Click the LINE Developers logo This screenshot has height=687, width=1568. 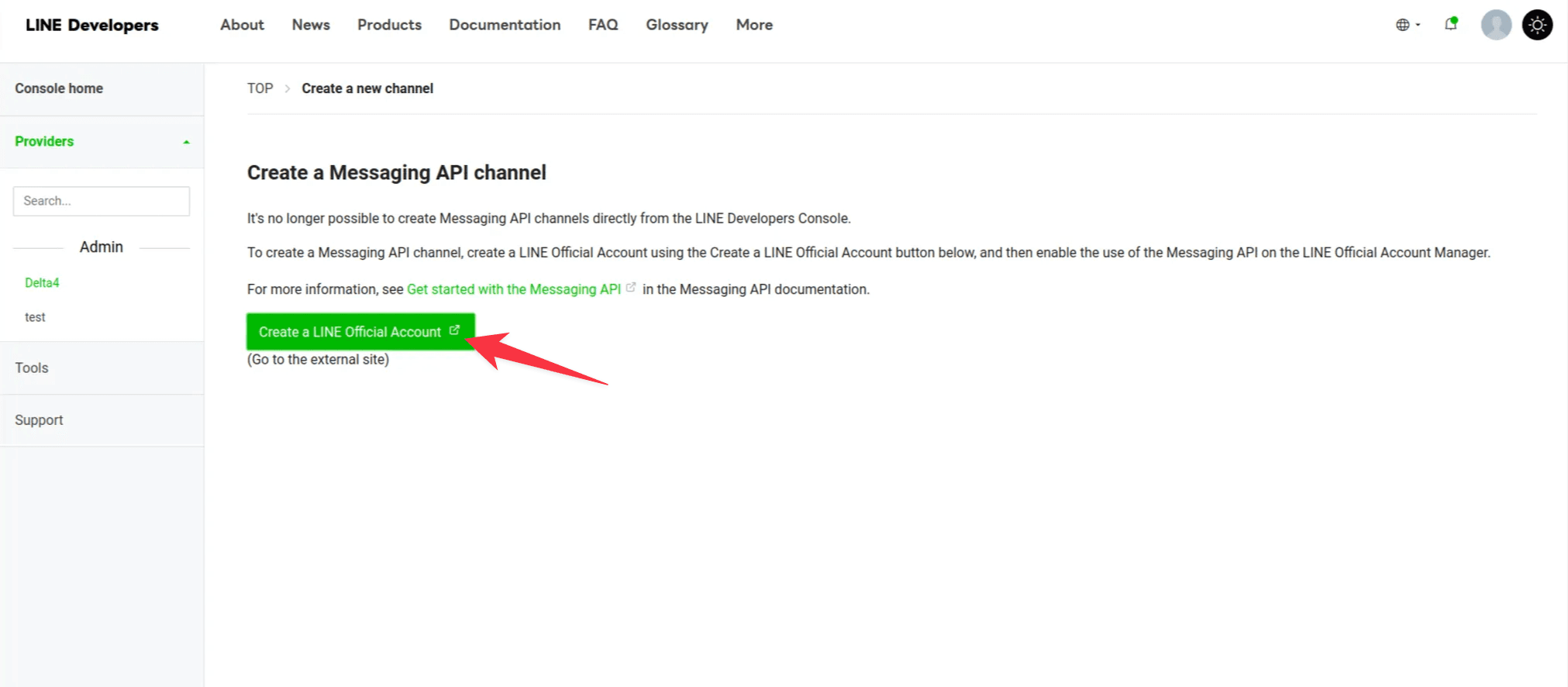tap(91, 25)
